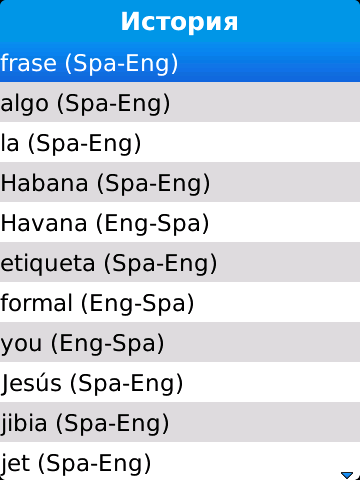
Task: Open the algo (Spa-Eng) entry
Action: 180,102
